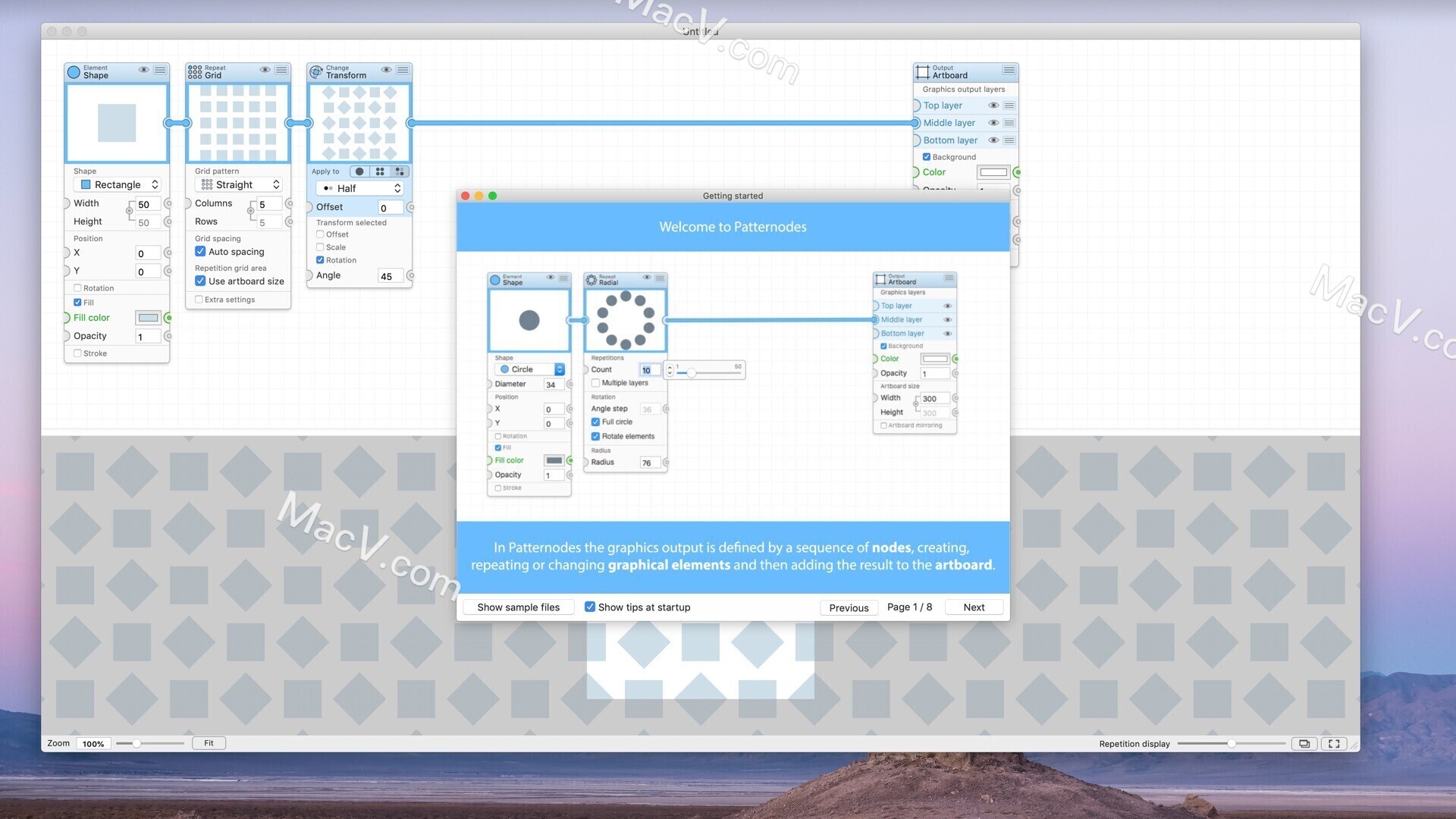Enable Rotation checkbox in Shape node
This screenshot has height=819, width=1456.
[x=77, y=288]
